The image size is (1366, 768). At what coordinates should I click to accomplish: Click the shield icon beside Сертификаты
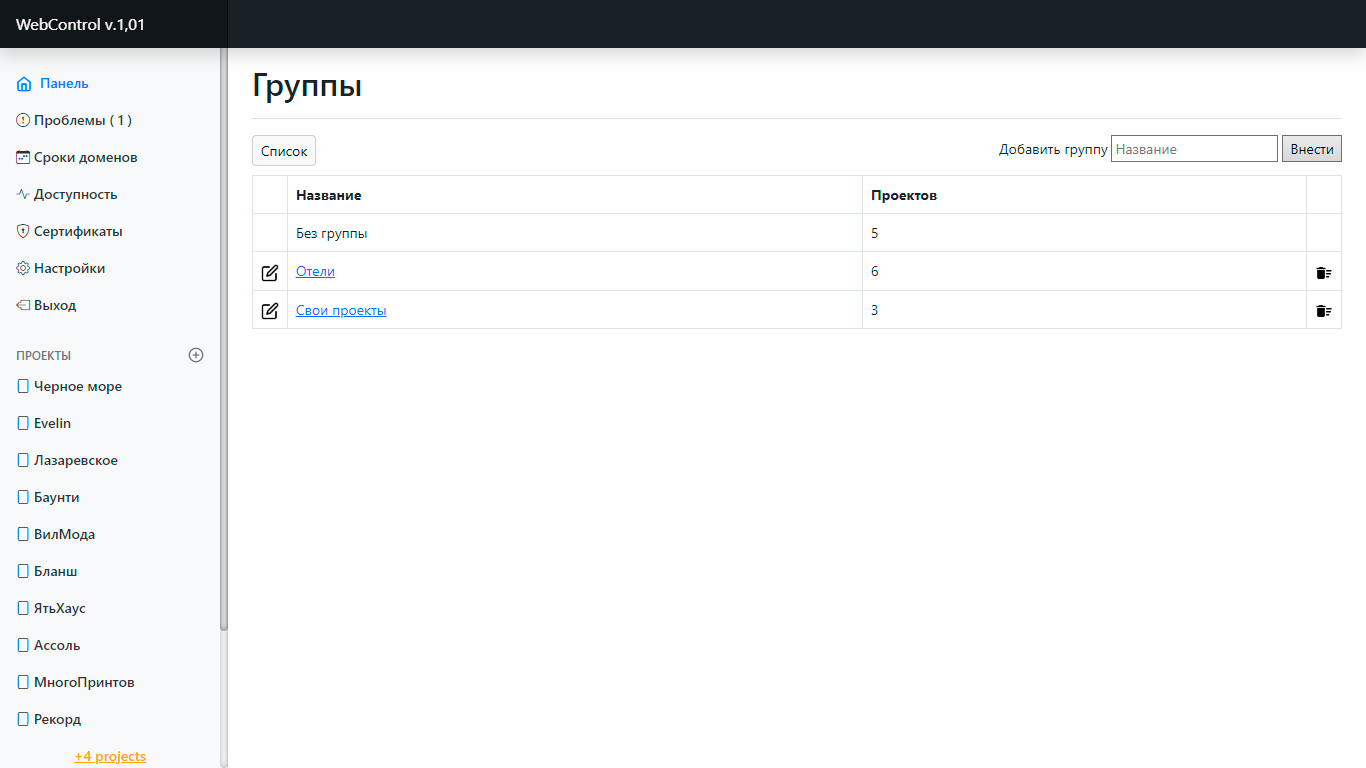tap(23, 232)
